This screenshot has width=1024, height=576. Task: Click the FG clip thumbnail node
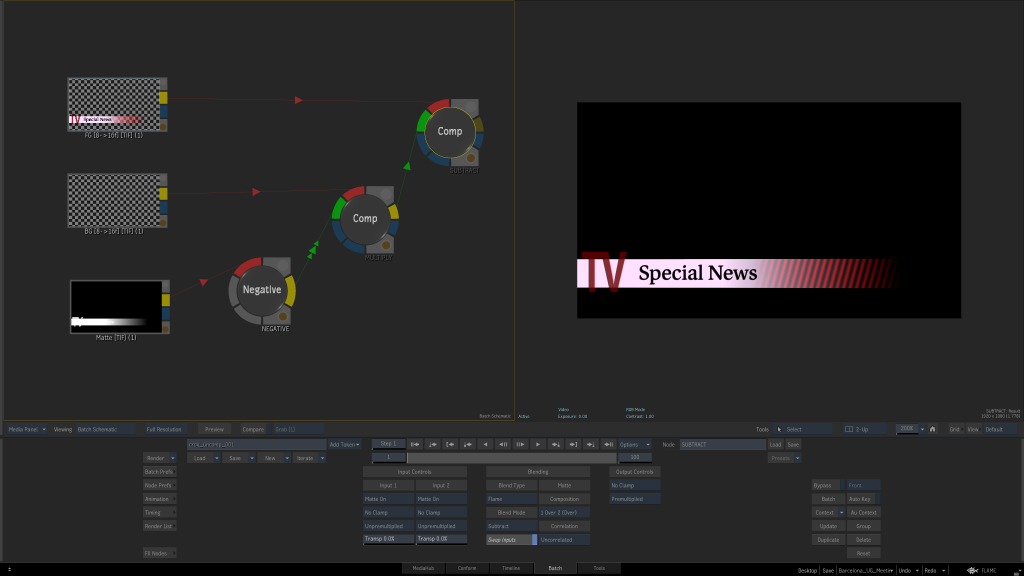(x=114, y=104)
